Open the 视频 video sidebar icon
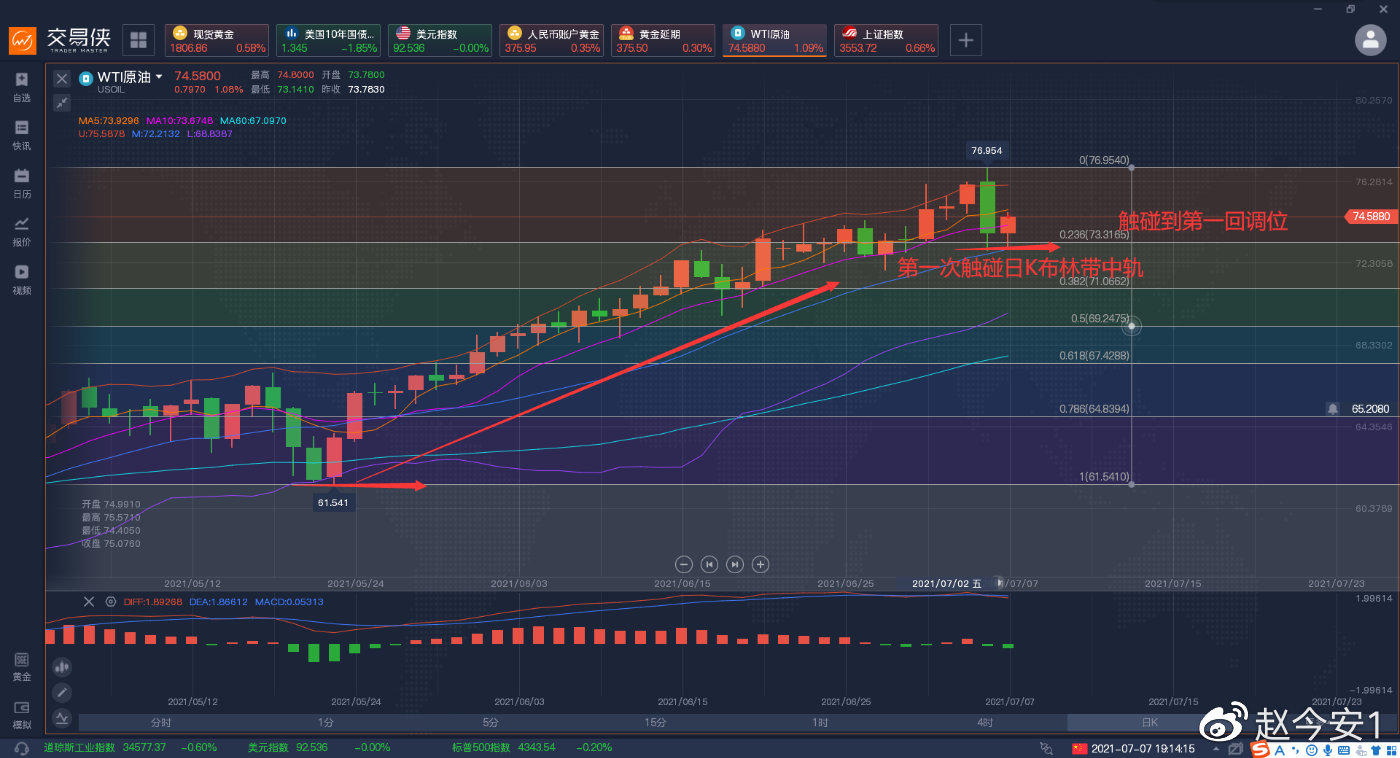The width and height of the screenshot is (1400, 758). pyautogui.click(x=21, y=279)
